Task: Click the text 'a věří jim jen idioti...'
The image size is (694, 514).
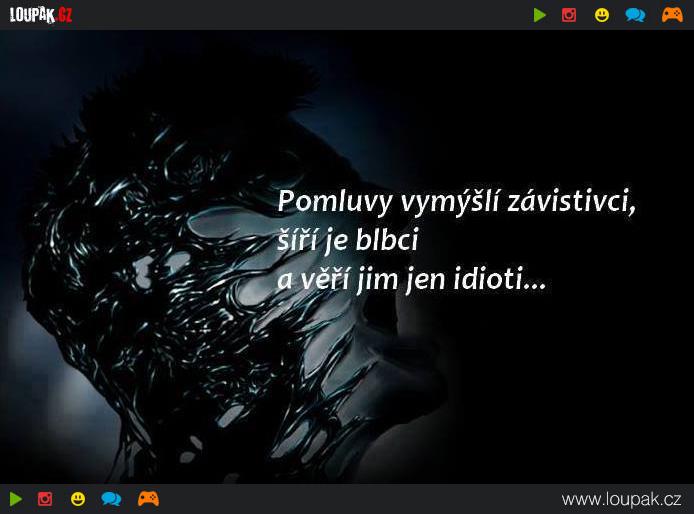Action: pyautogui.click(x=412, y=282)
